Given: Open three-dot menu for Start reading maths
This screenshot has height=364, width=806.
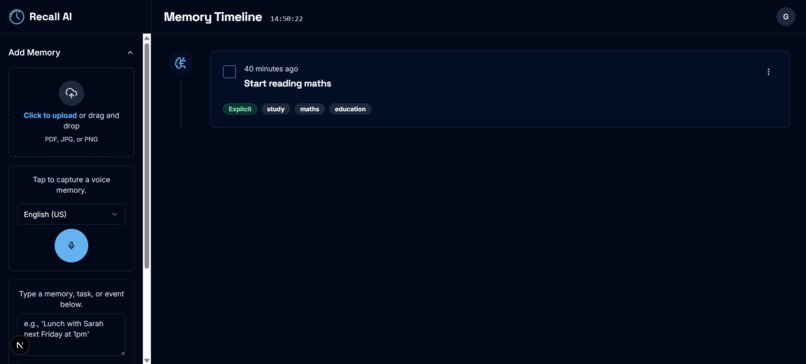Looking at the screenshot, I should pos(768,72).
